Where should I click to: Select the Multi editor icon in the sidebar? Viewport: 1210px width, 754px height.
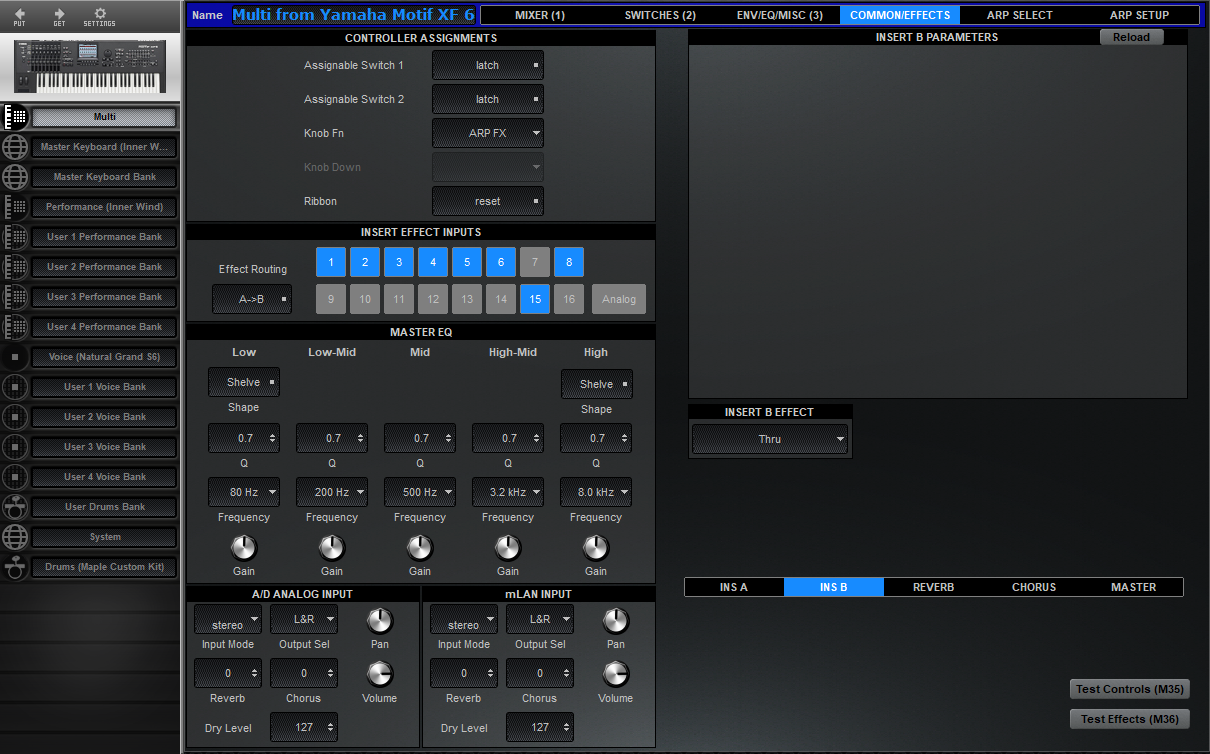(x=15, y=117)
